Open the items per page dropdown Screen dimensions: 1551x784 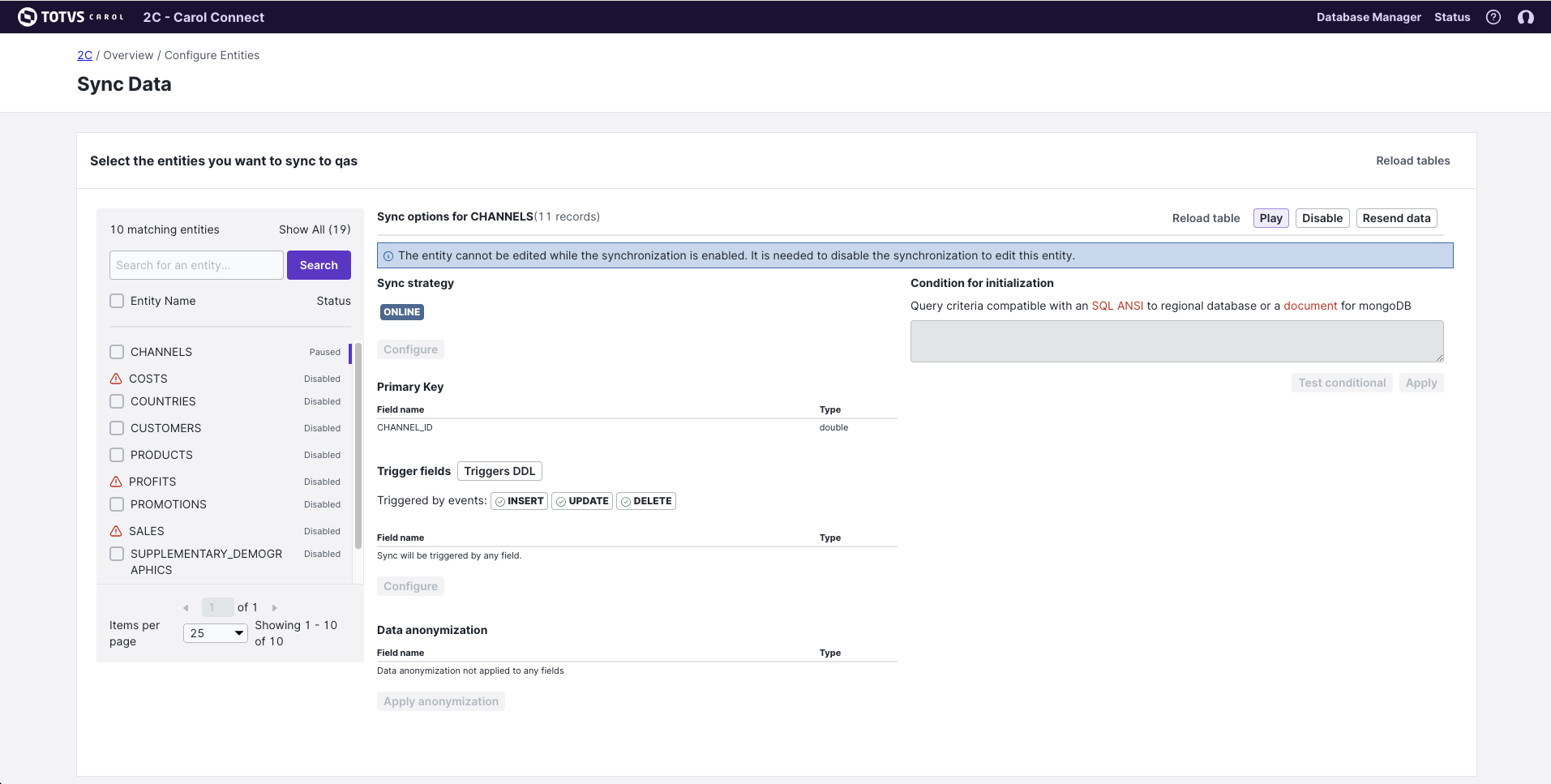[216, 633]
